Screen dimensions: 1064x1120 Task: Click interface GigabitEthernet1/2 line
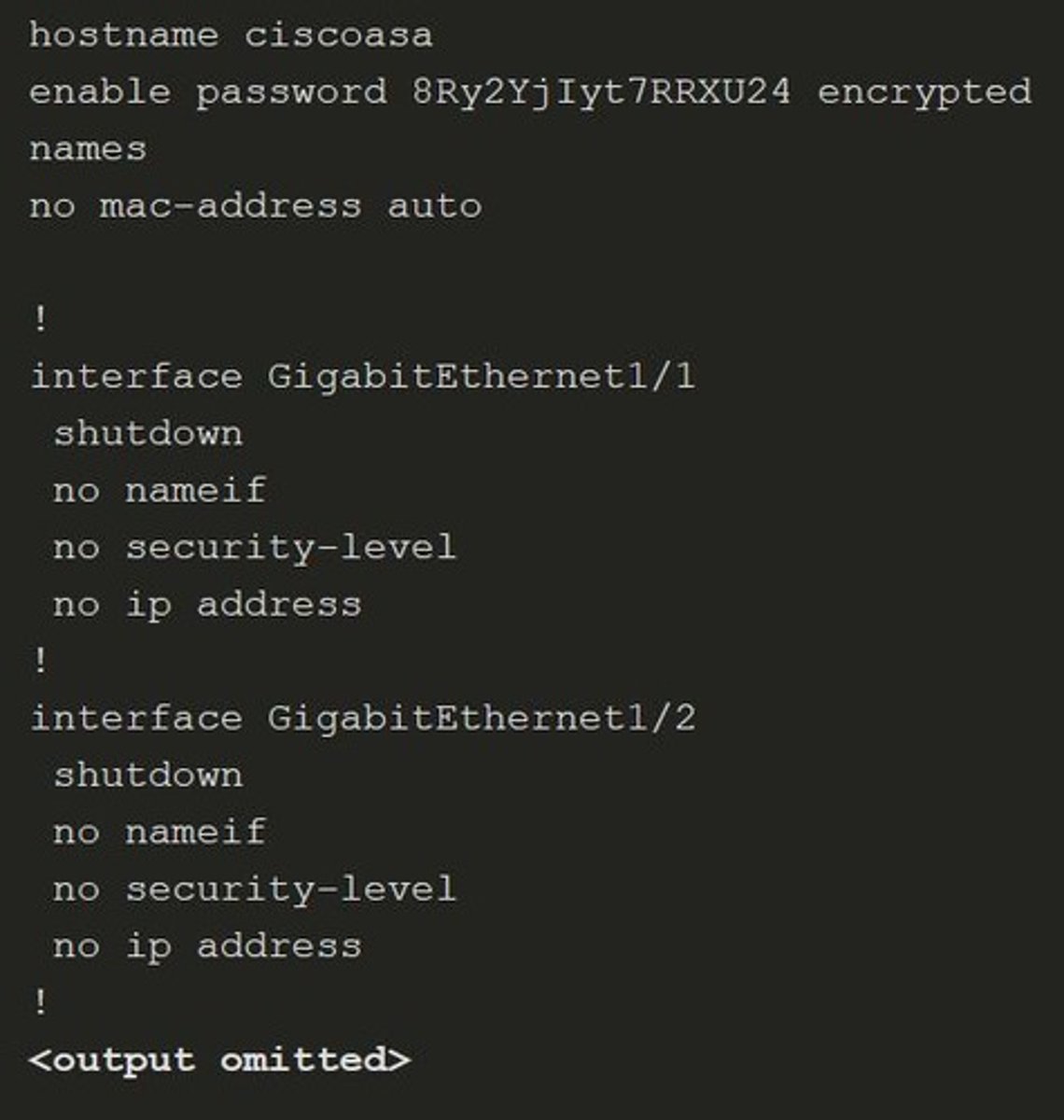click(363, 718)
